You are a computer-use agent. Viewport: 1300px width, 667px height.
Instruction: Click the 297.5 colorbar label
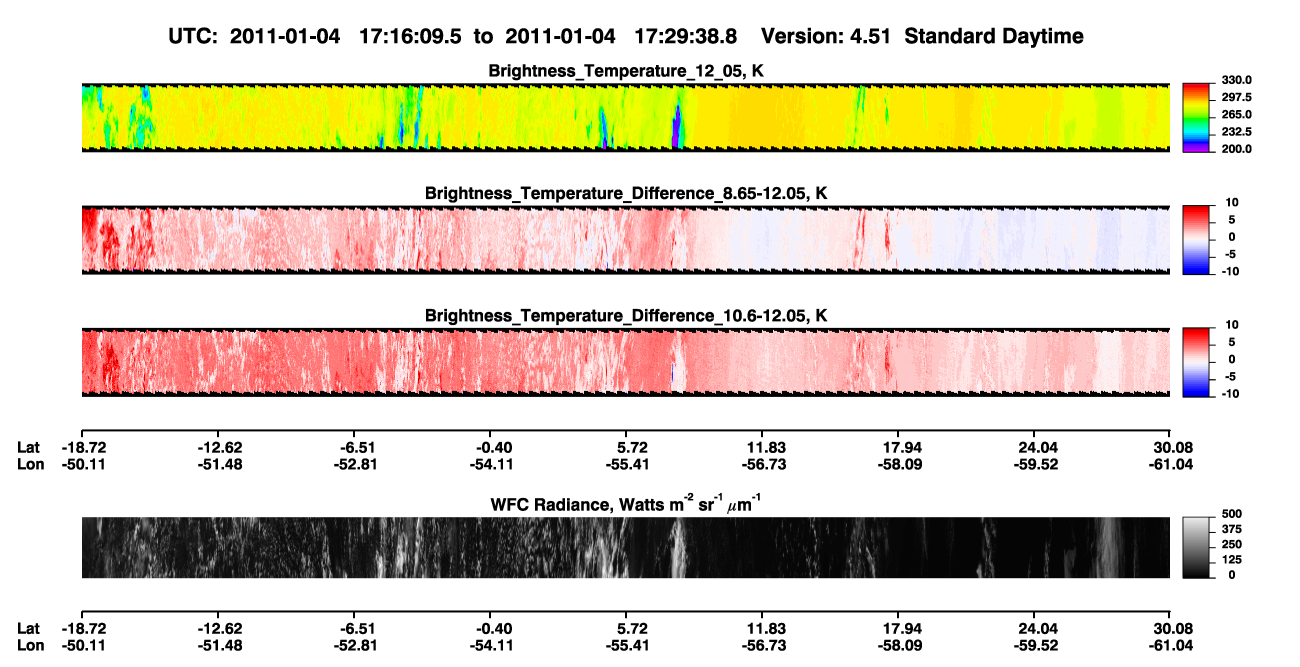[x=1235, y=97]
